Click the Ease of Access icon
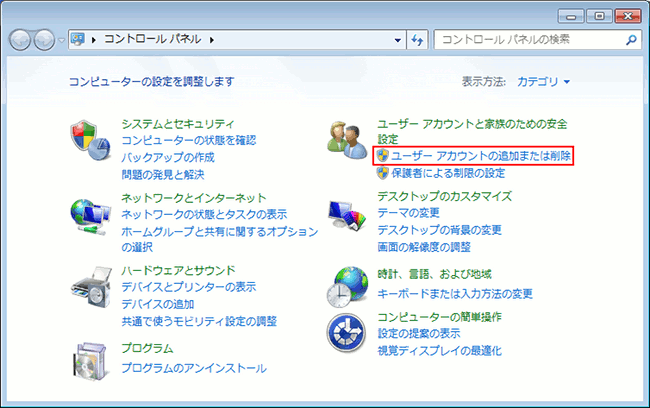This screenshot has height=408, width=650. [x=348, y=333]
